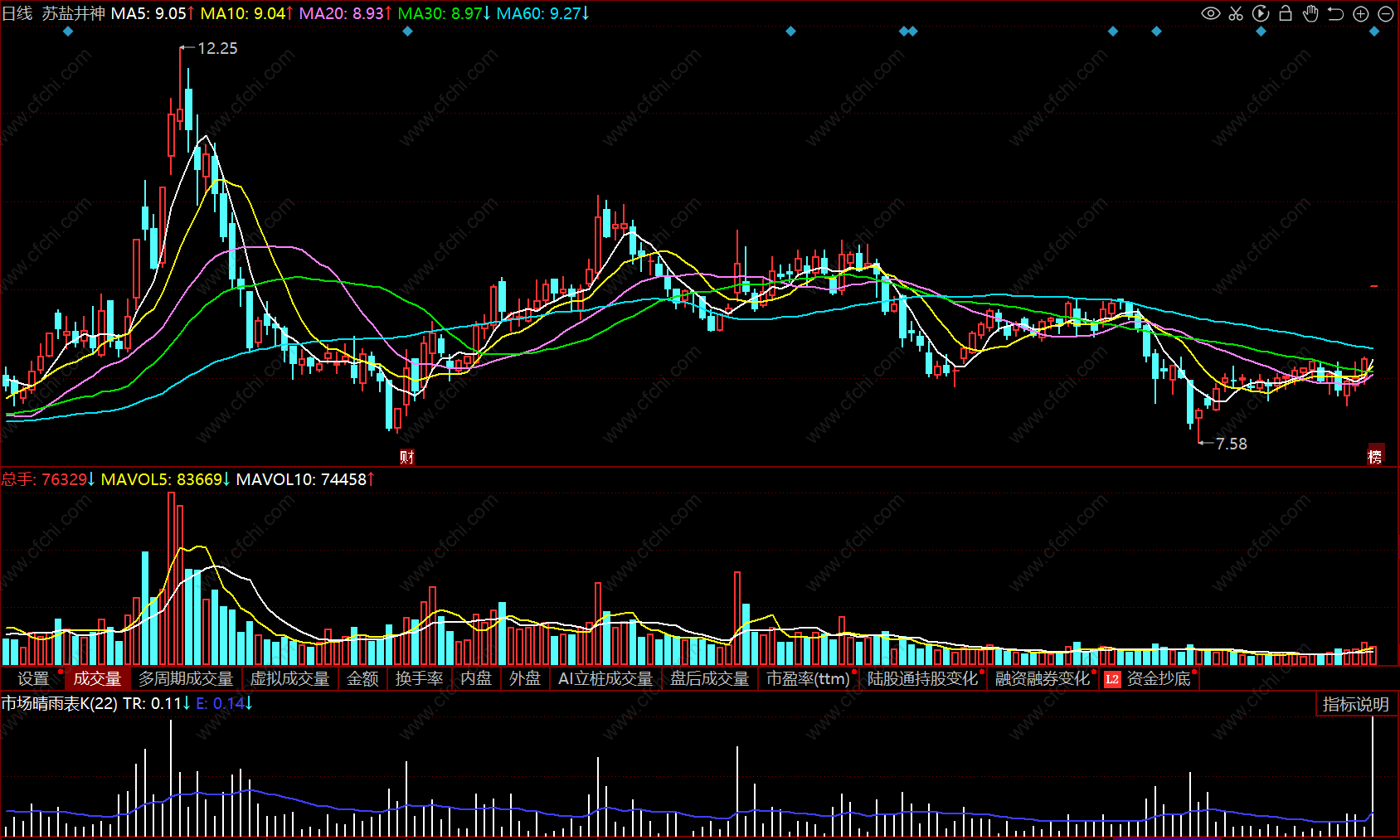Click the MAVOL5: 83669 label
The width and height of the screenshot is (1400, 840).
[x=166, y=479]
